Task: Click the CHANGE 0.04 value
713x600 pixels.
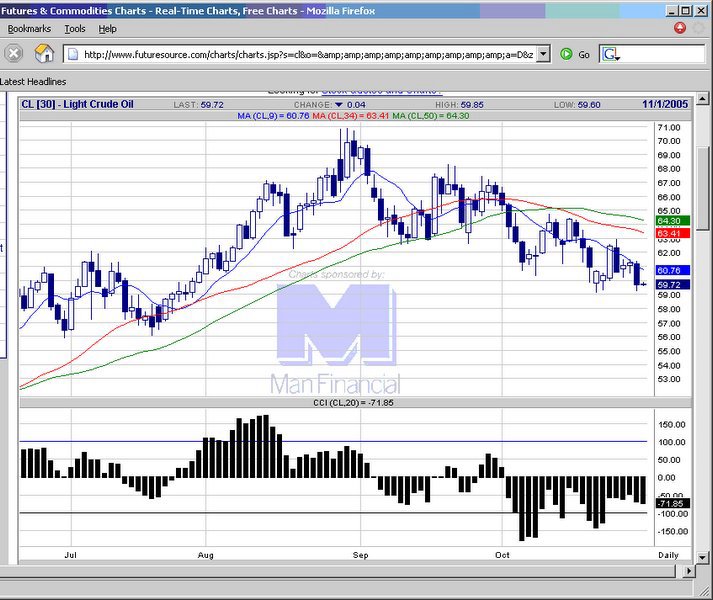Action: click(x=330, y=105)
